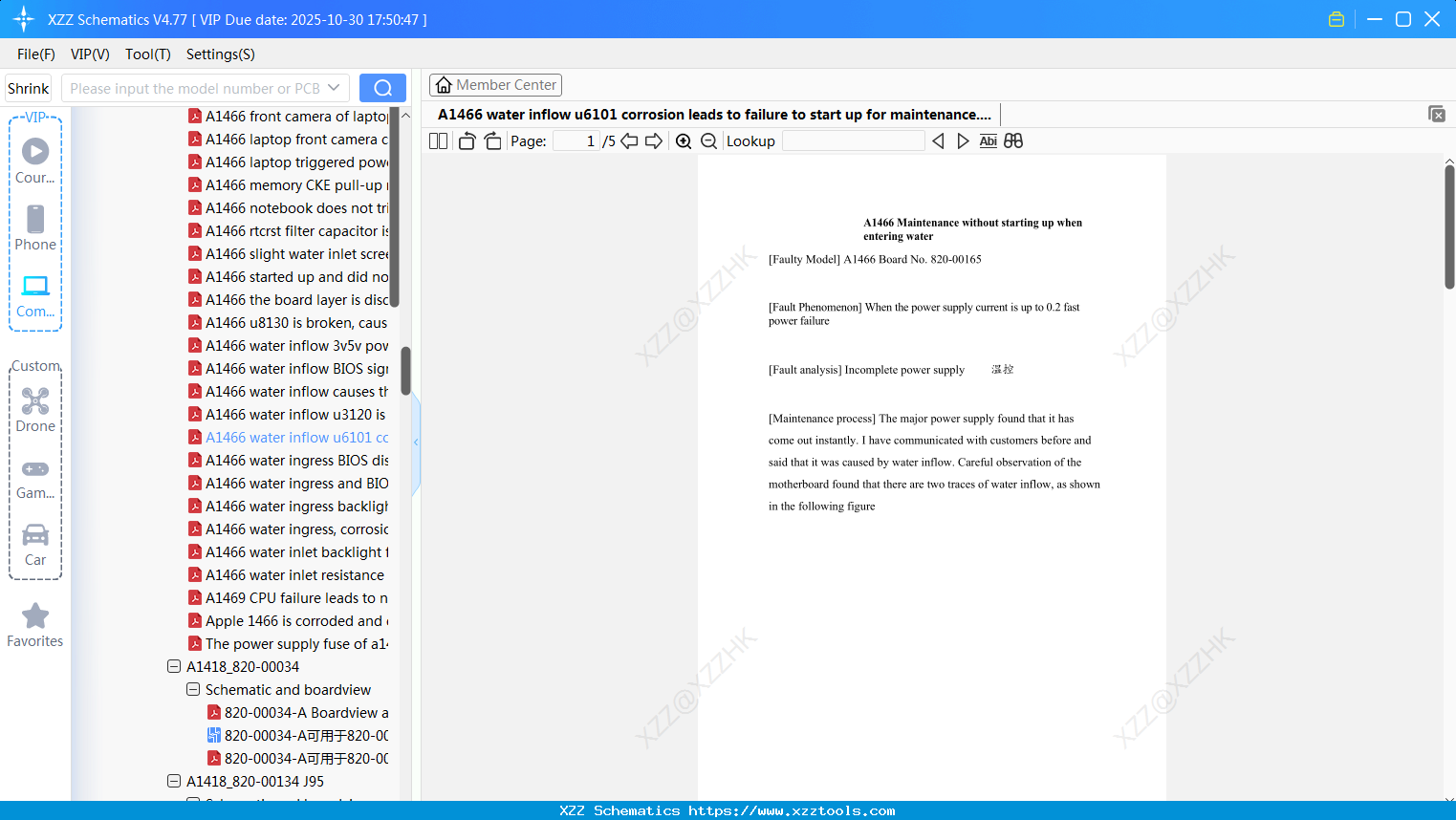Open 'A1466 front camera of laptop' article

coord(289,117)
